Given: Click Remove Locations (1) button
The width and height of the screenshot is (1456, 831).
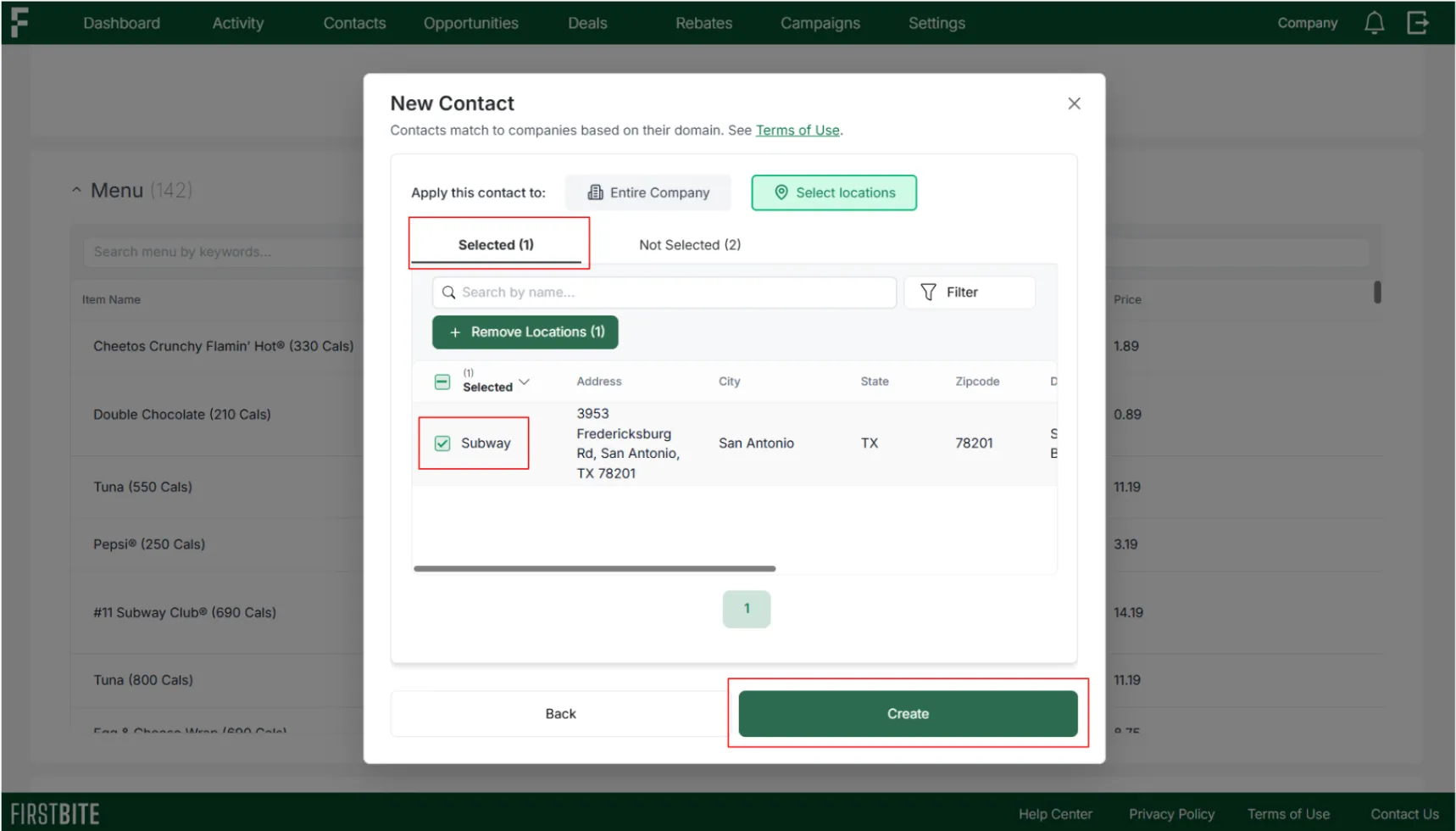Looking at the screenshot, I should tap(525, 332).
